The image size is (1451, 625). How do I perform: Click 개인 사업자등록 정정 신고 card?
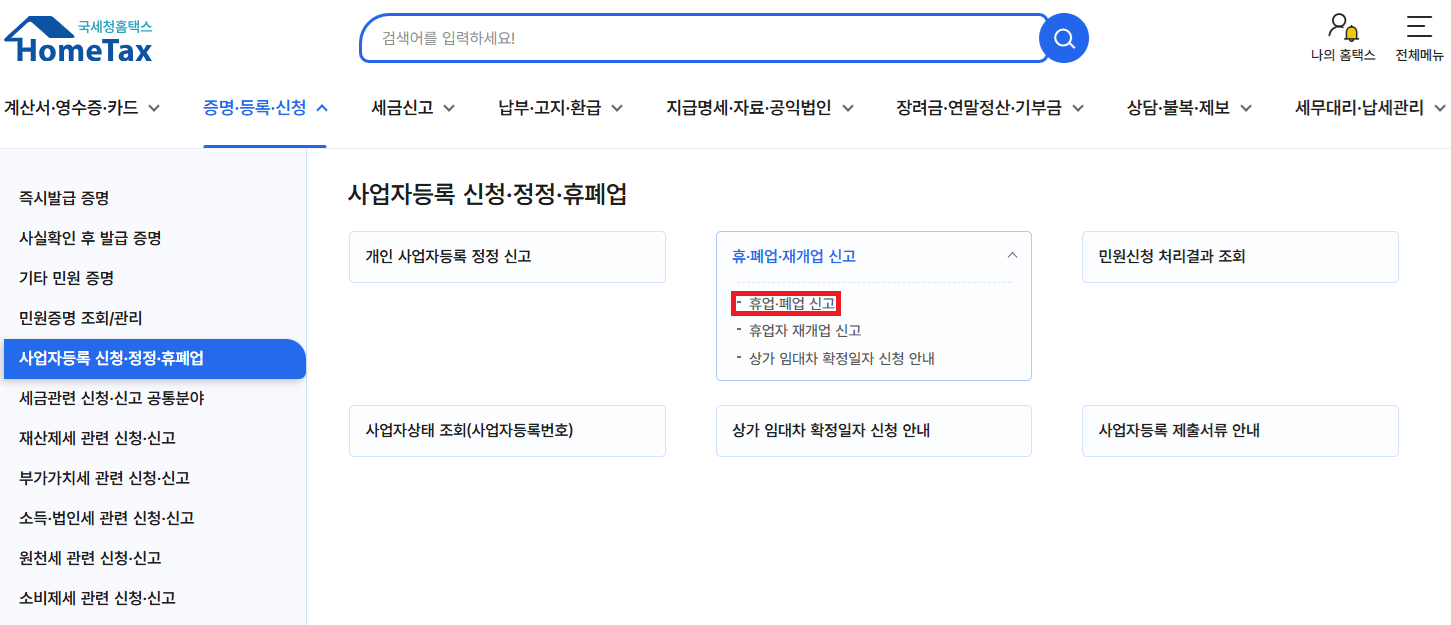click(x=507, y=257)
